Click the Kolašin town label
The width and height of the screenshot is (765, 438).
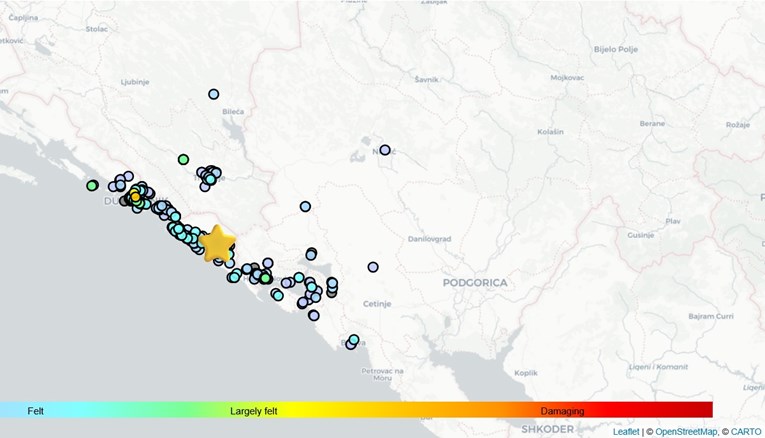coord(550,132)
